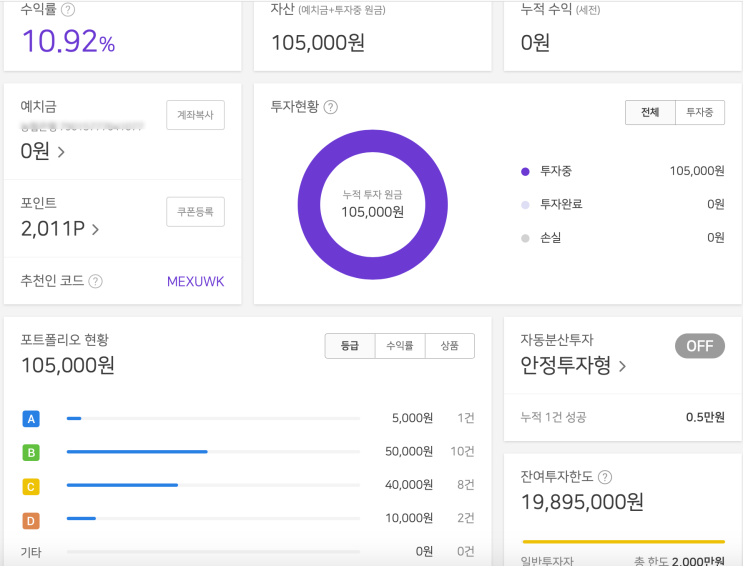
Task: Click the 0.5만원 value
Action: (705, 417)
